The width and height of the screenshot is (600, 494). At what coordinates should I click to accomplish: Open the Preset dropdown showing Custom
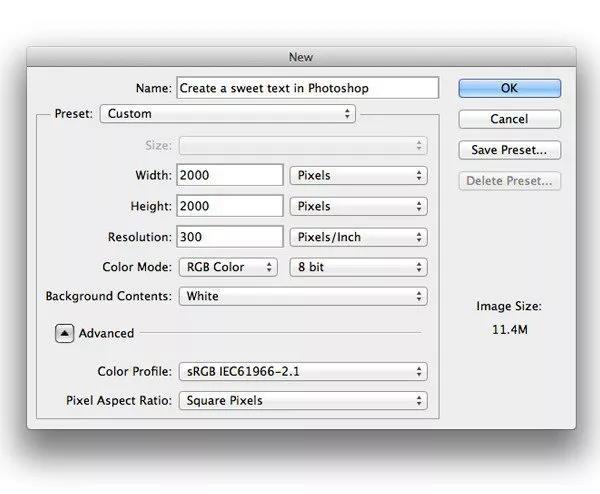[x=228, y=114]
